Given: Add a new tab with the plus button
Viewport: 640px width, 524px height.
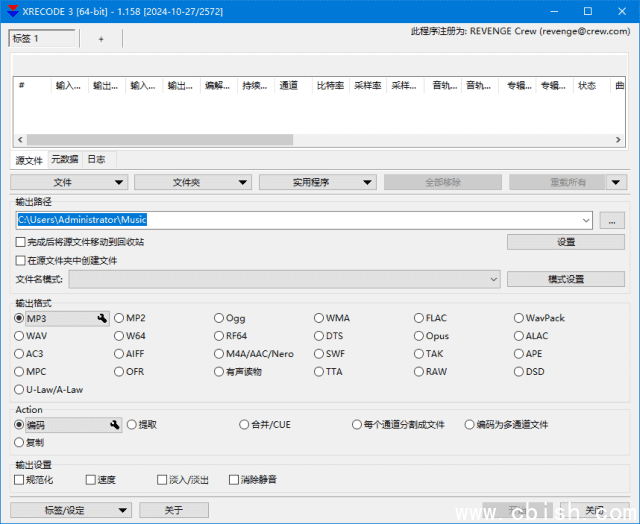Looking at the screenshot, I should pyautogui.click(x=100, y=39).
